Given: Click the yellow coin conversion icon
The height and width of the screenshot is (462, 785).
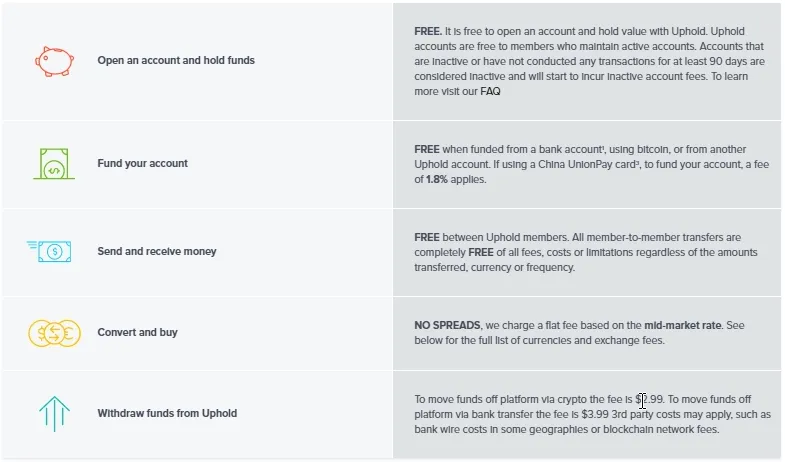Looking at the screenshot, I should (54, 332).
